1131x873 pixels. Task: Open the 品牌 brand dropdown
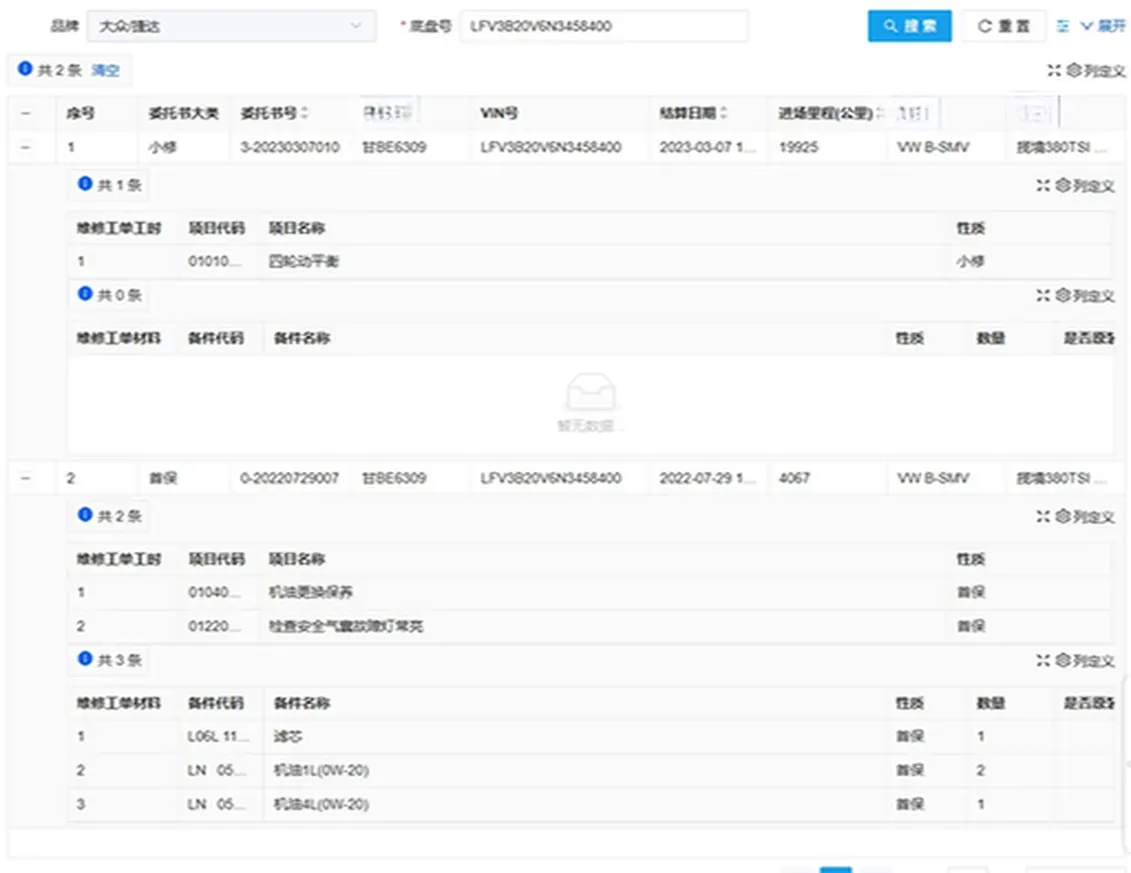[x=230, y=26]
